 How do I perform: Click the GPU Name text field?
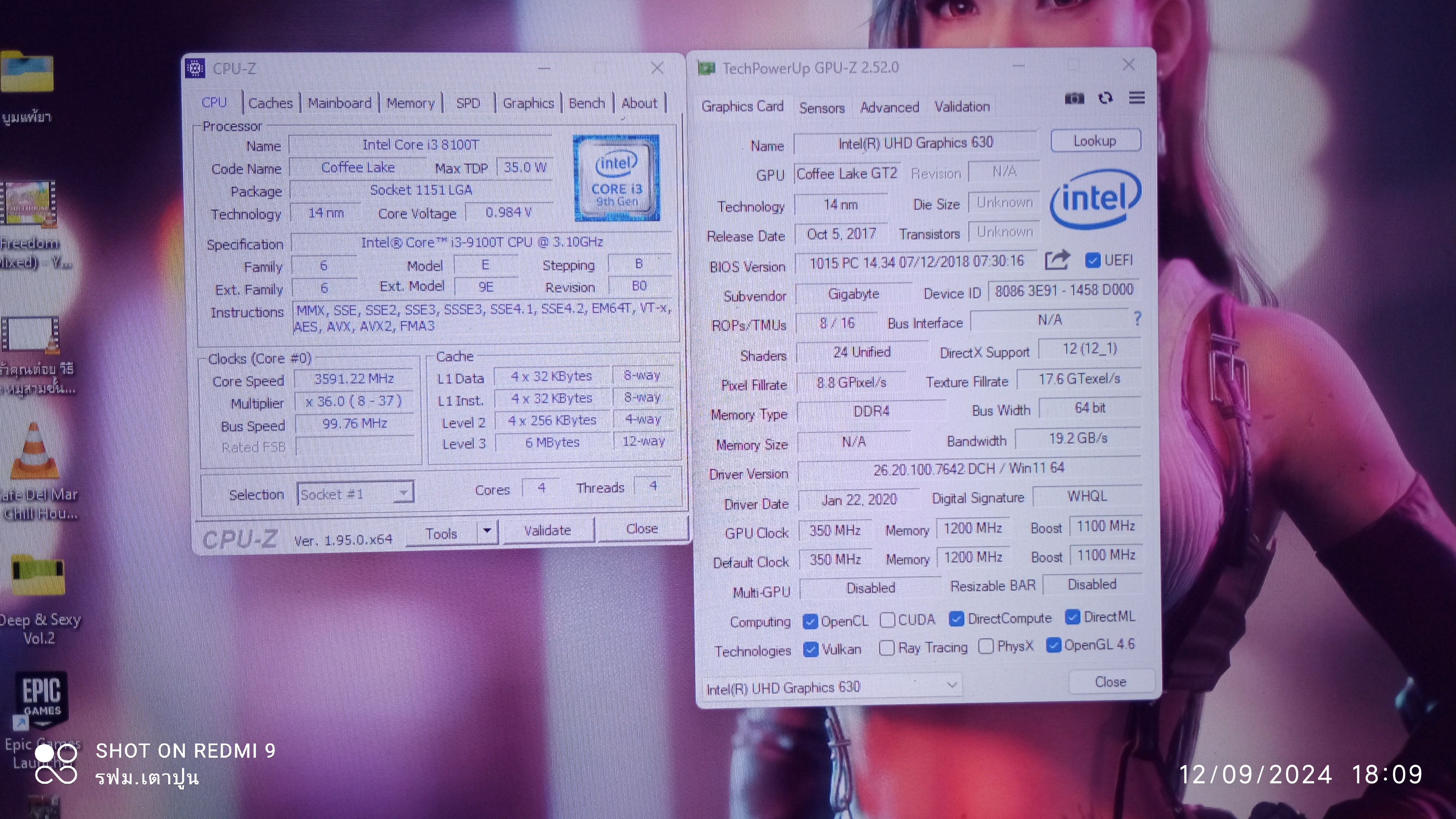pyautogui.click(x=915, y=143)
